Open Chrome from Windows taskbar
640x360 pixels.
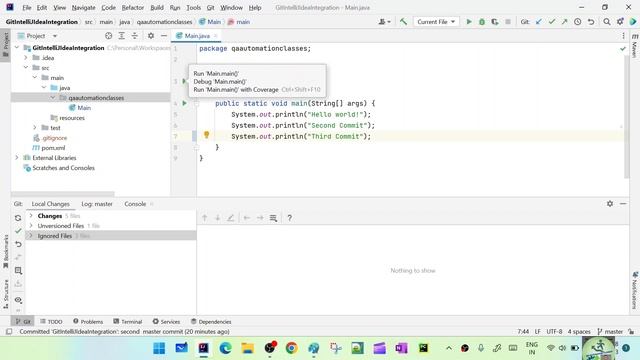[291, 348]
